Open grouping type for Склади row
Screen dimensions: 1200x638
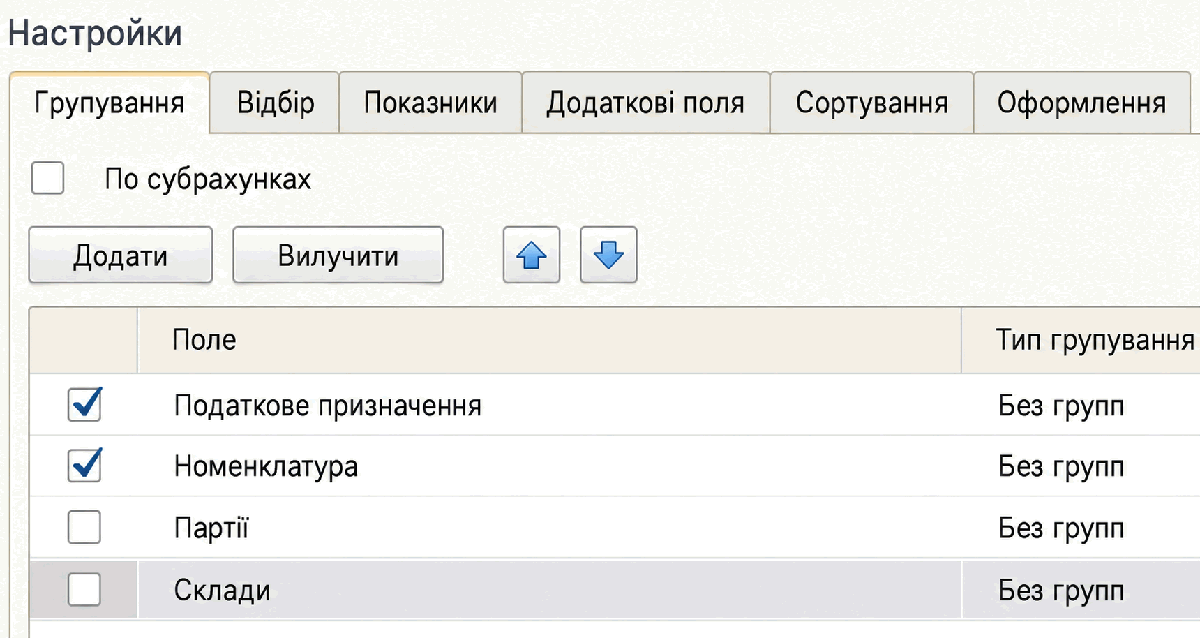tap(1081, 590)
